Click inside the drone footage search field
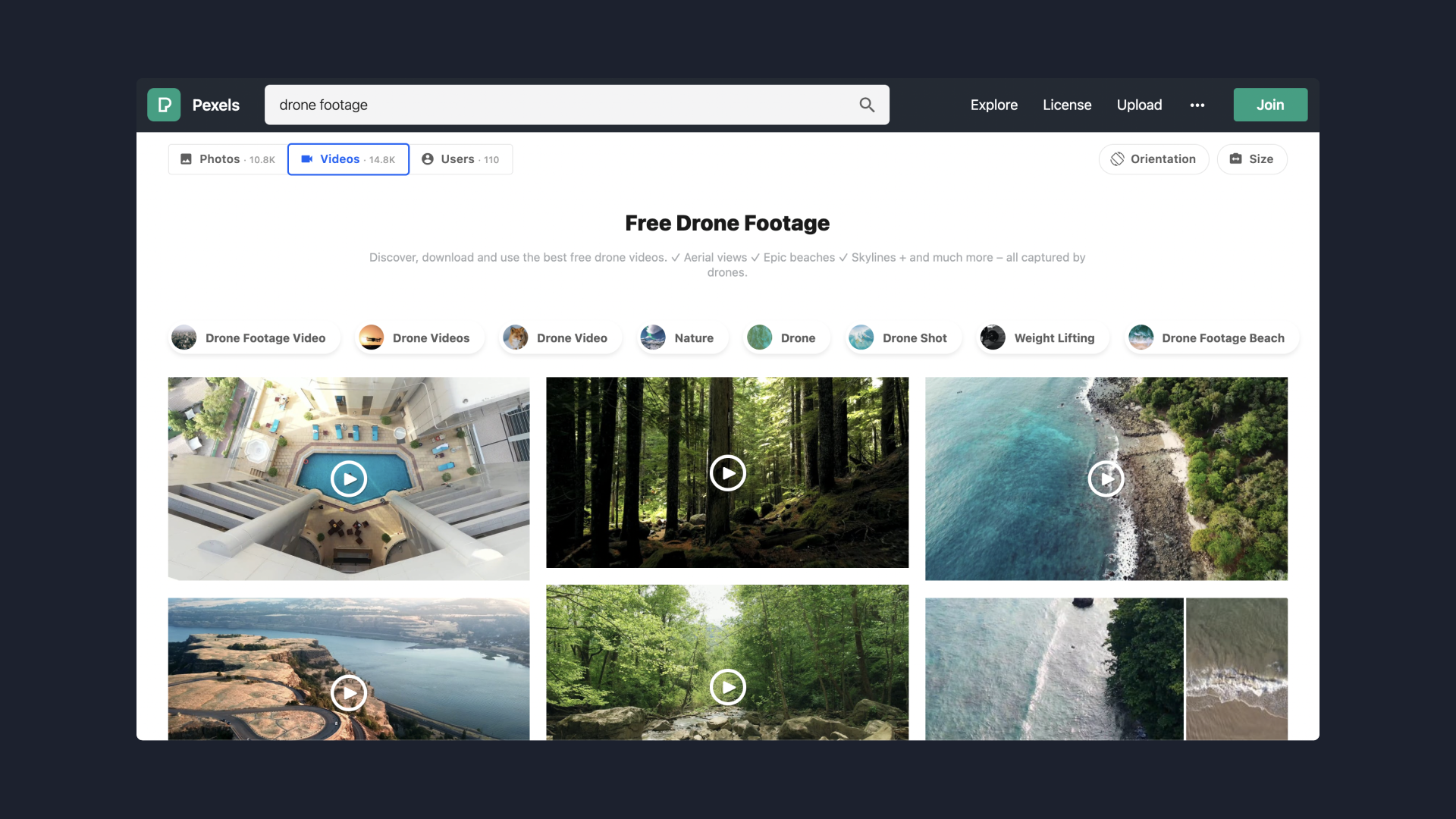 click(561, 105)
